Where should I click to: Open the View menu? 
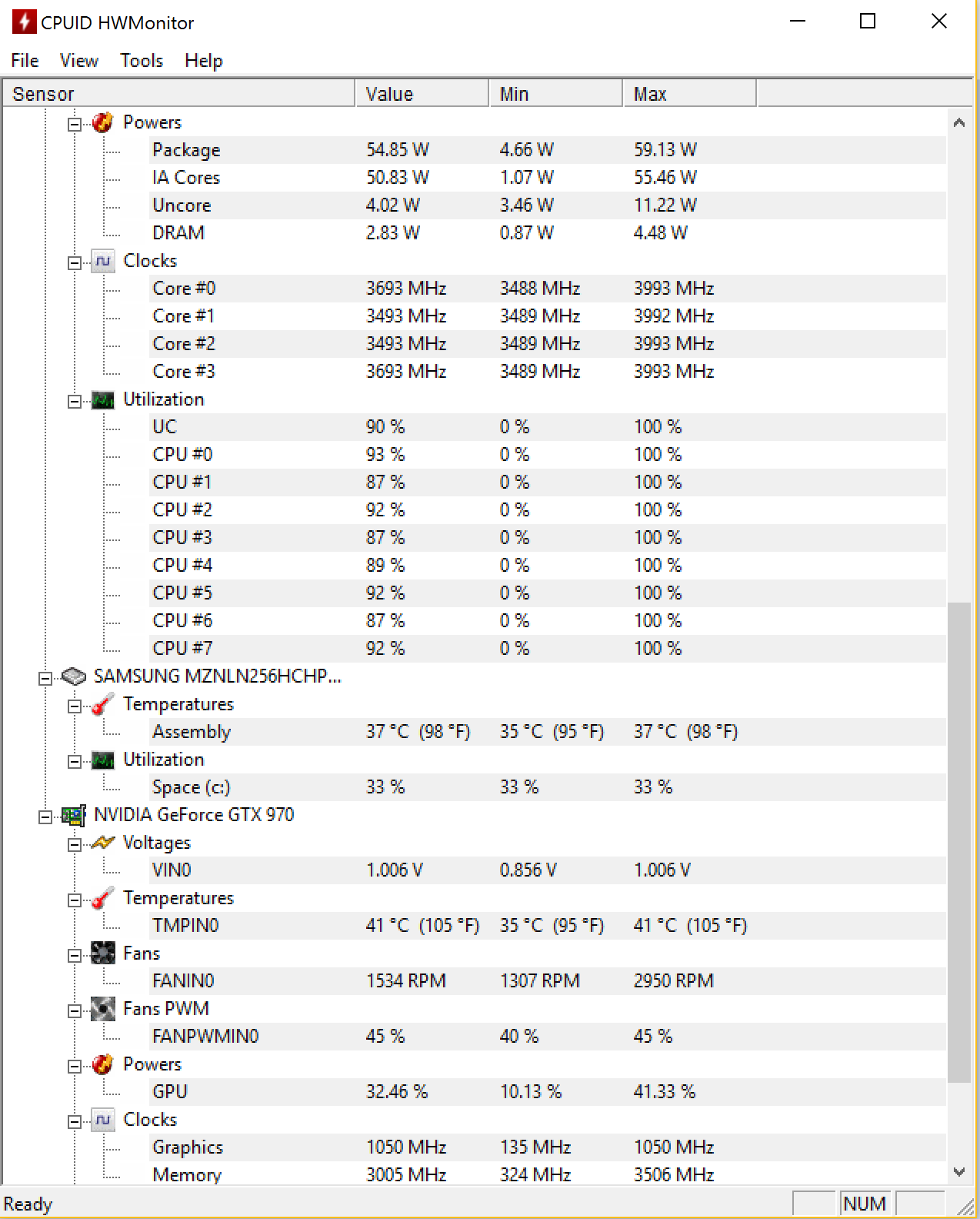79,61
